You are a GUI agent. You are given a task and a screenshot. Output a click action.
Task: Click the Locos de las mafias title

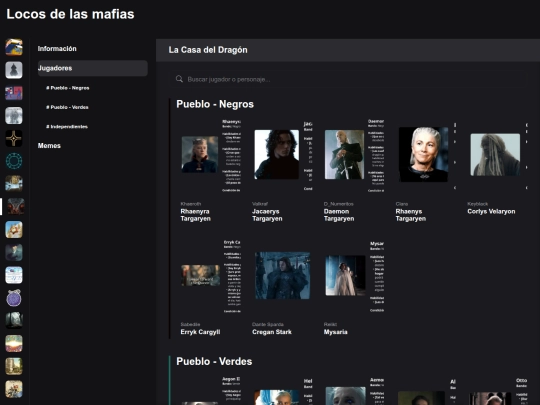[x=70, y=14]
